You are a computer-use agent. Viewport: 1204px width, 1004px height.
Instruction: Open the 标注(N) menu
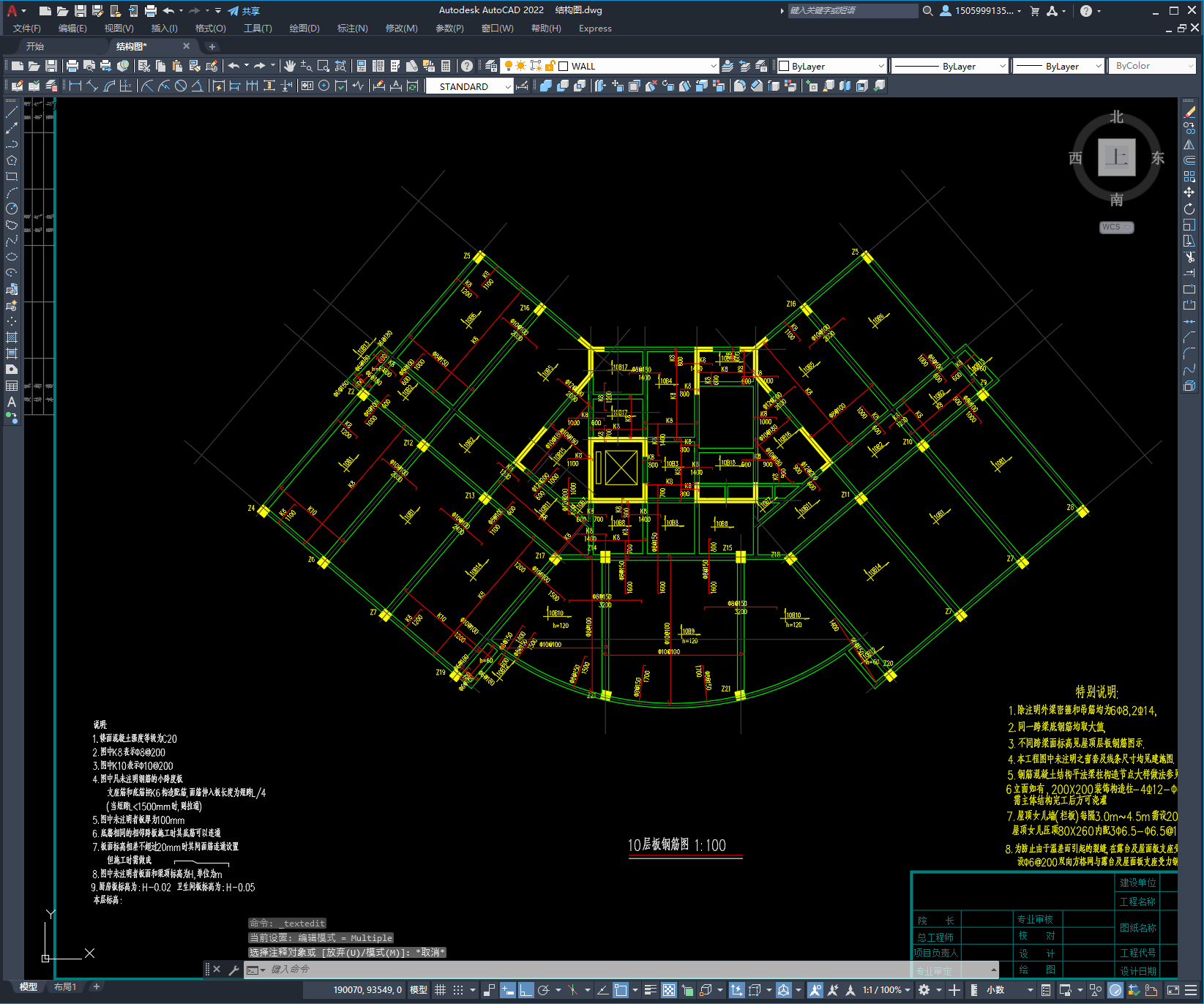point(352,29)
